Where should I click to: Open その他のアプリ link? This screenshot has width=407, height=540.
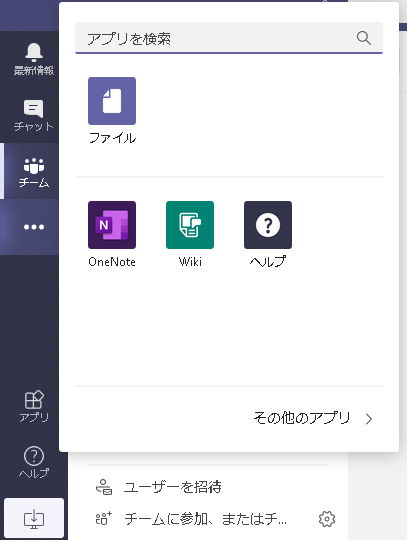[302, 418]
